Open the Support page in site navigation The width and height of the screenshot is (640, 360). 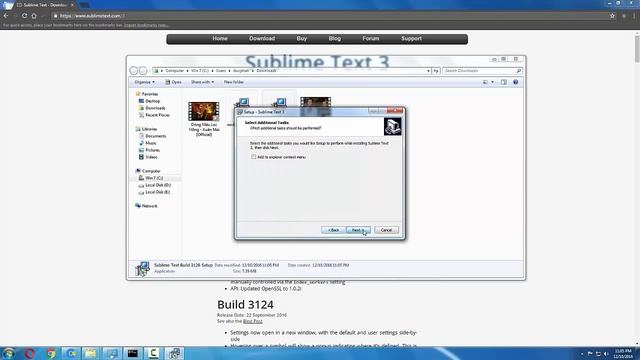pyautogui.click(x=411, y=38)
